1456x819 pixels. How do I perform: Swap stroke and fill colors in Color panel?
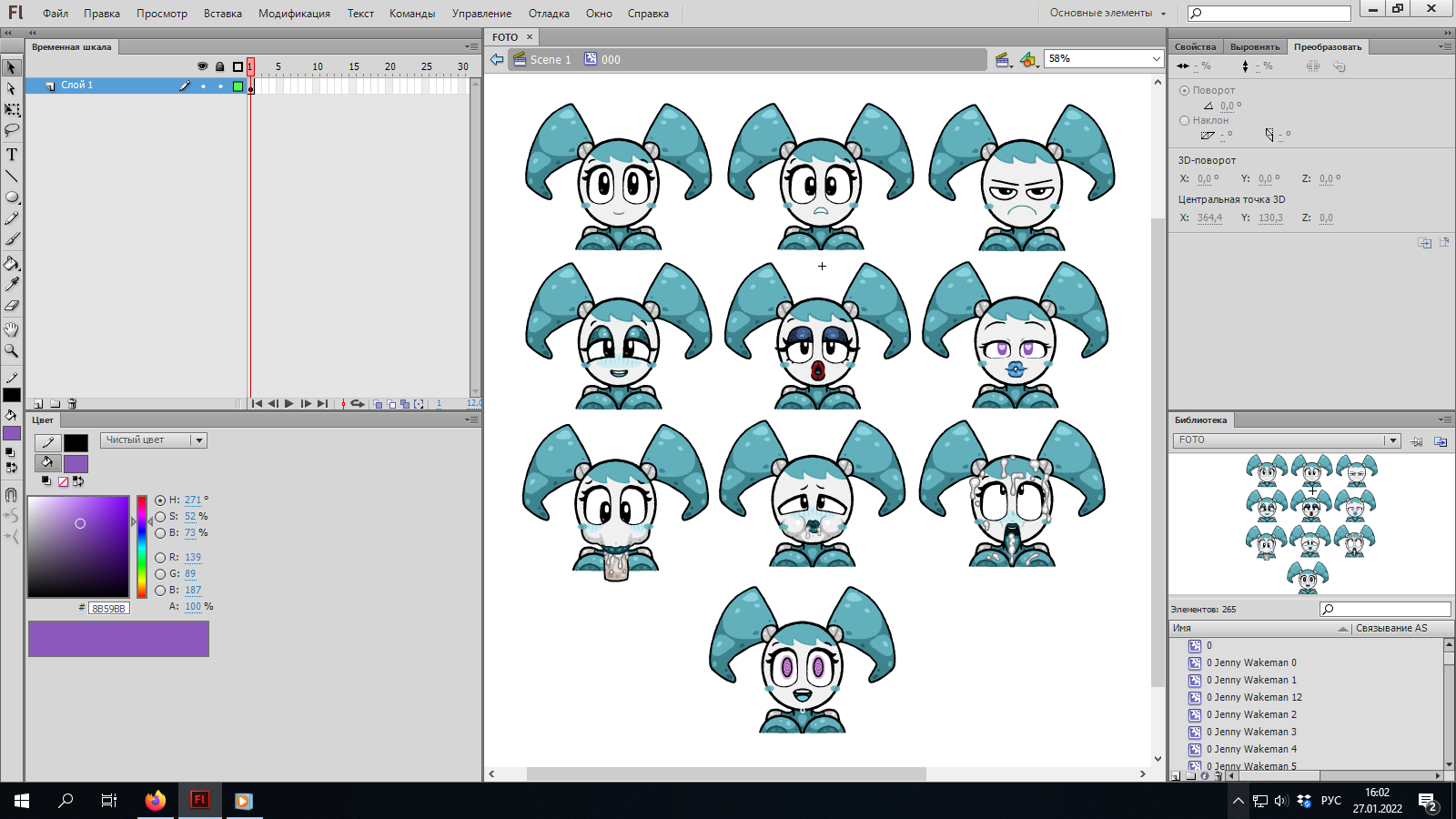pyautogui.click(x=78, y=481)
